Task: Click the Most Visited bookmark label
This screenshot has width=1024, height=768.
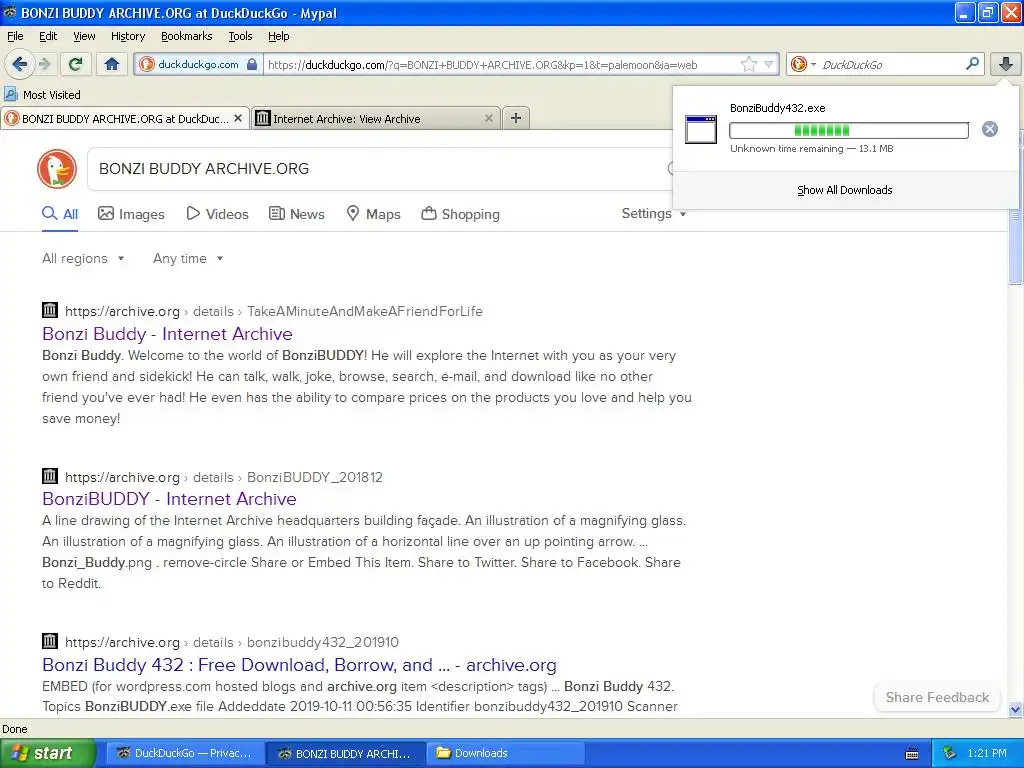Action: click(x=52, y=95)
